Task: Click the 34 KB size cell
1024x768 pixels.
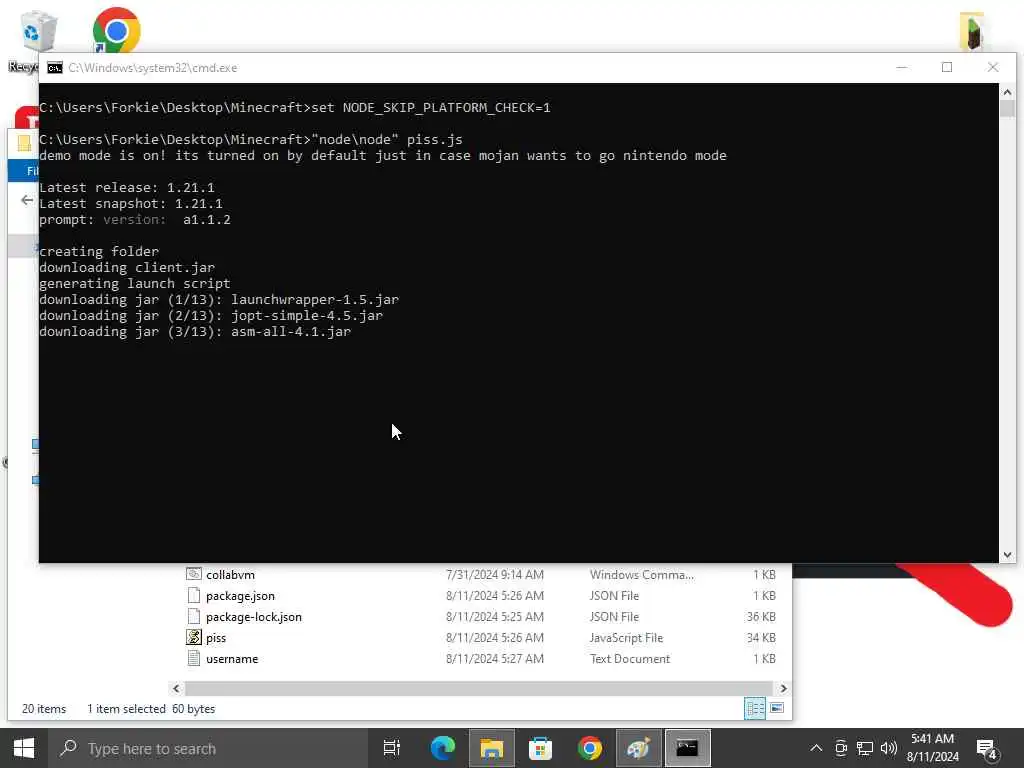Action: coord(761,637)
